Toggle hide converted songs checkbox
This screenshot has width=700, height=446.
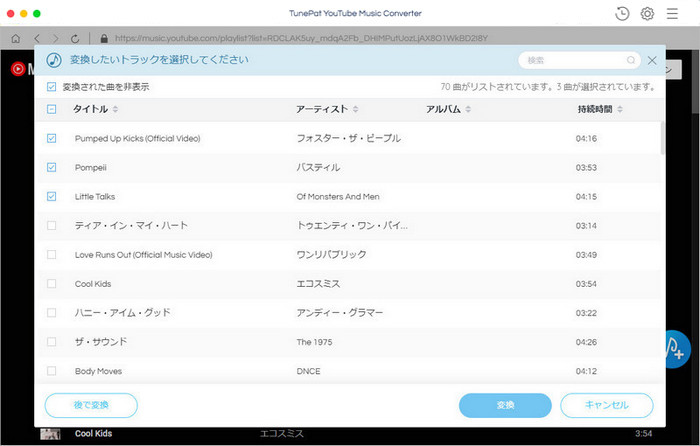pos(51,87)
